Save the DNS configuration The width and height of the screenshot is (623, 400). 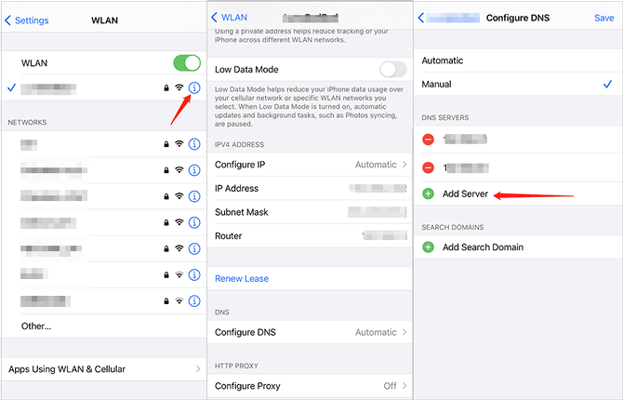604,18
